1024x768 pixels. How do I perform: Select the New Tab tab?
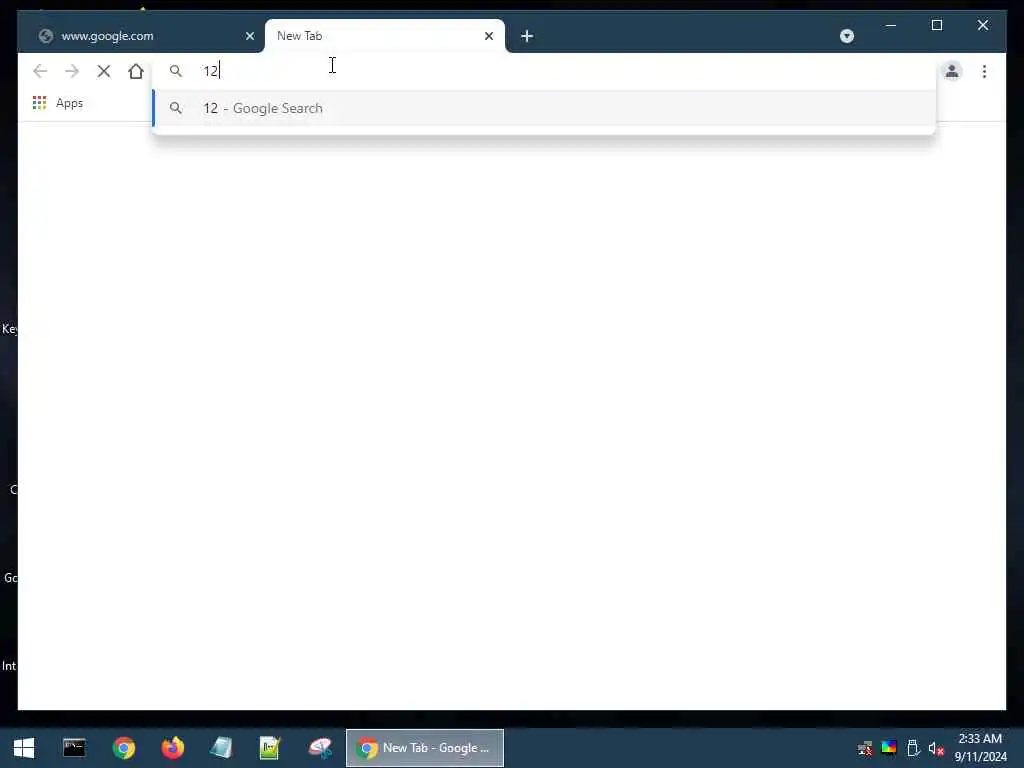[384, 36]
